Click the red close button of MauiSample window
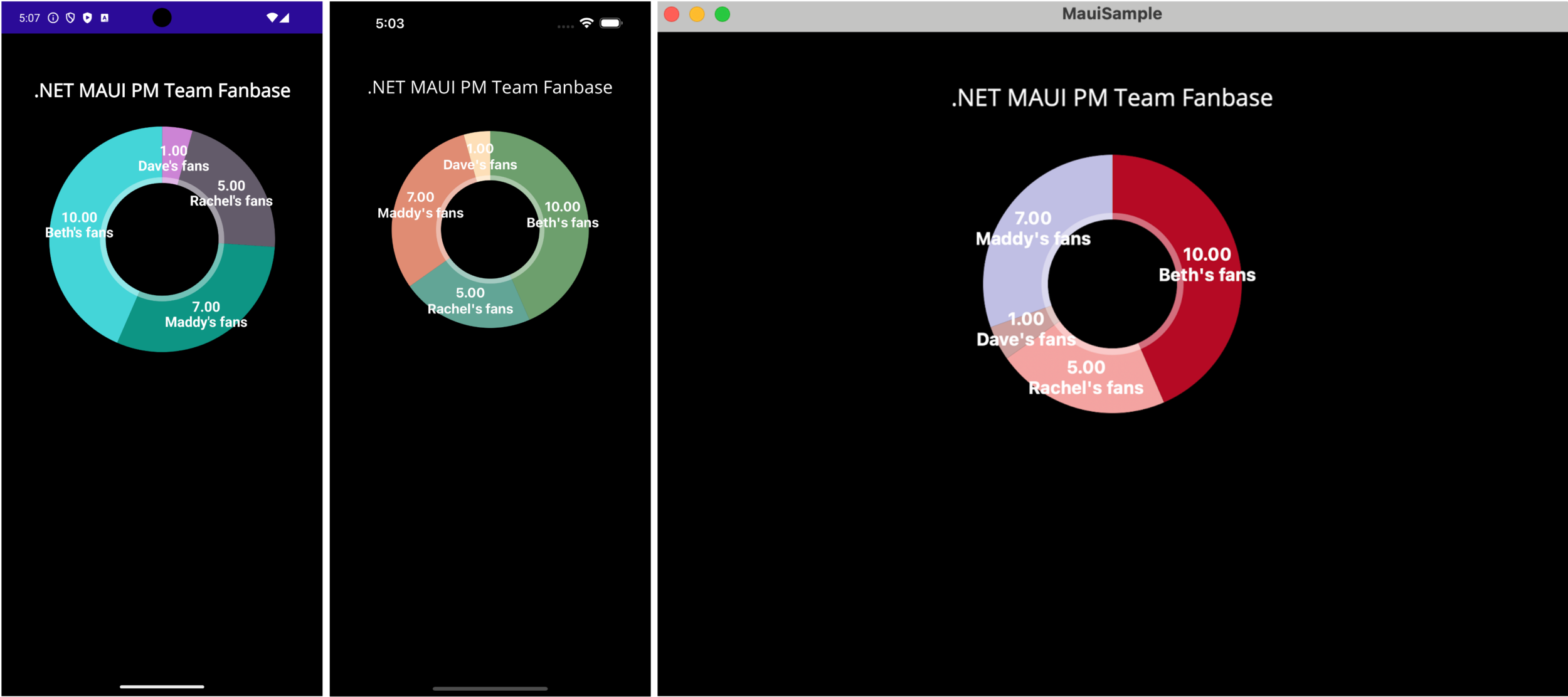This screenshot has height=697, width=1568. [672, 14]
